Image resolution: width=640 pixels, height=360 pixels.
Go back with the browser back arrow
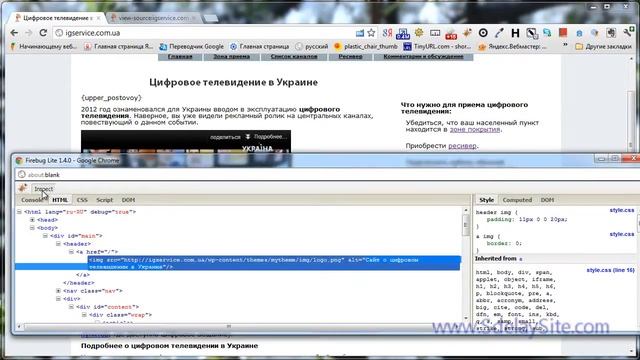coord(14,33)
